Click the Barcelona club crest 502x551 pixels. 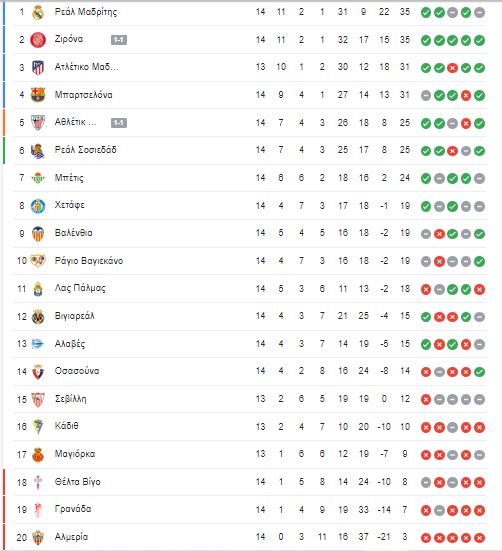click(x=38, y=95)
